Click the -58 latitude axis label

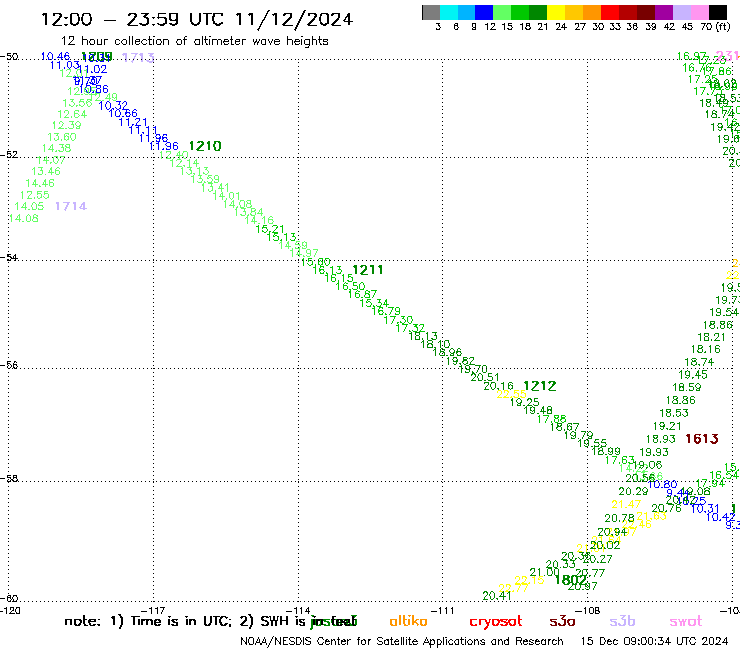point(9,479)
